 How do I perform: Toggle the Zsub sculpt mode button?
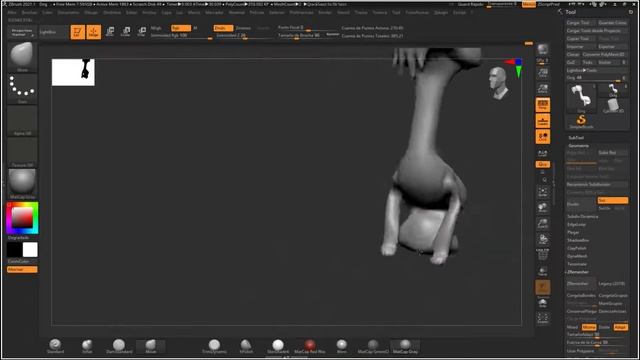click(x=243, y=28)
